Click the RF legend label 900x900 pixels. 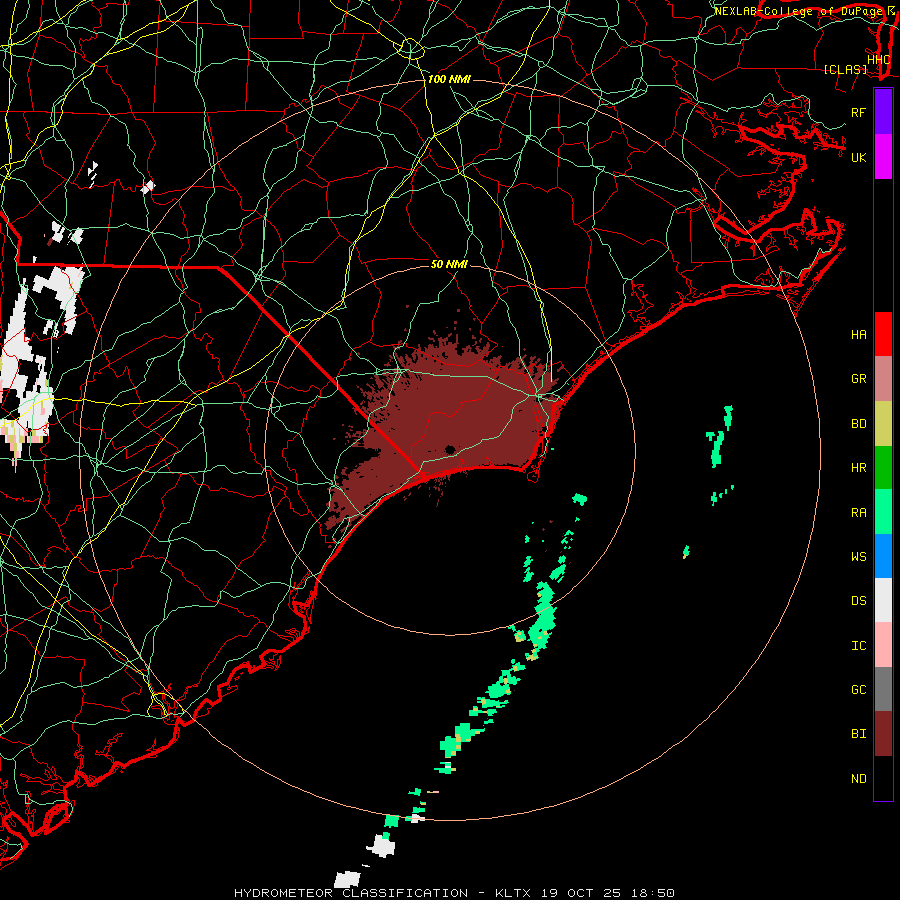tap(858, 112)
